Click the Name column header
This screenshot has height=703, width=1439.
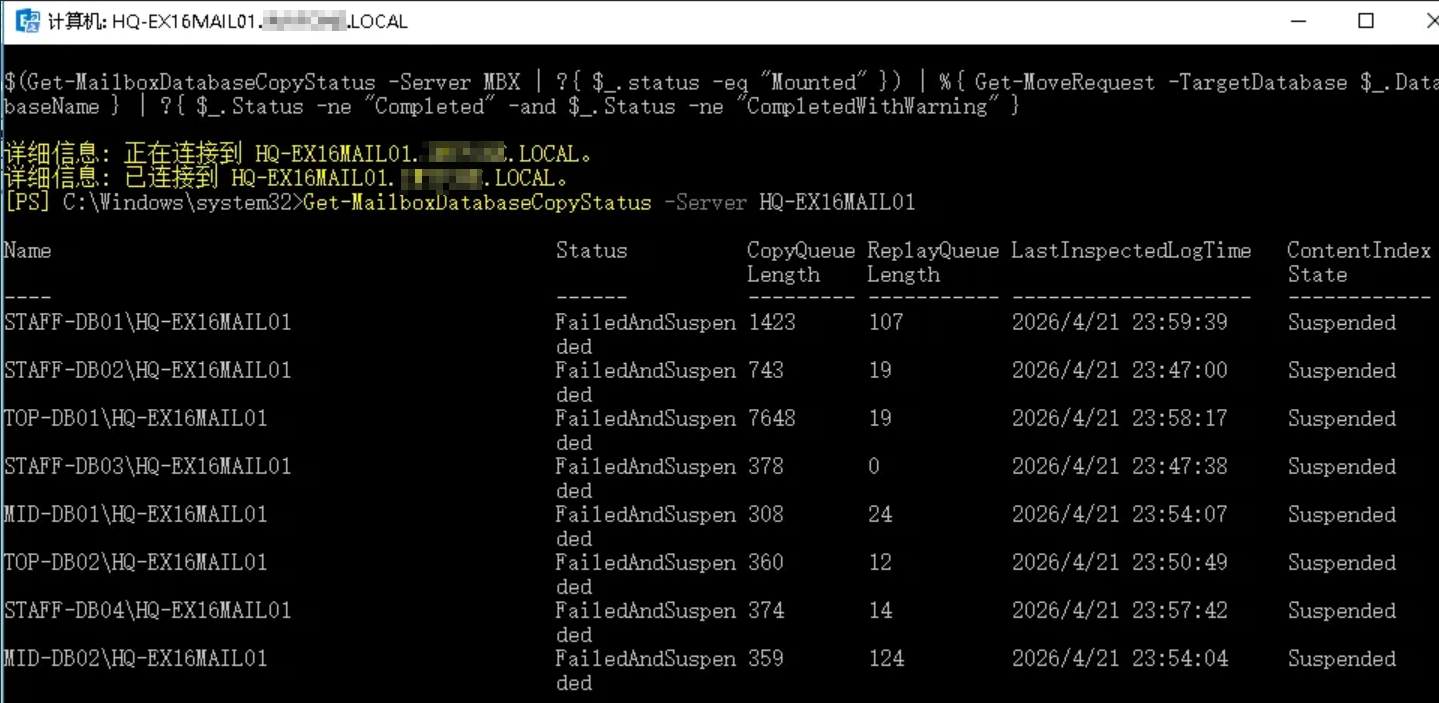click(28, 251)
